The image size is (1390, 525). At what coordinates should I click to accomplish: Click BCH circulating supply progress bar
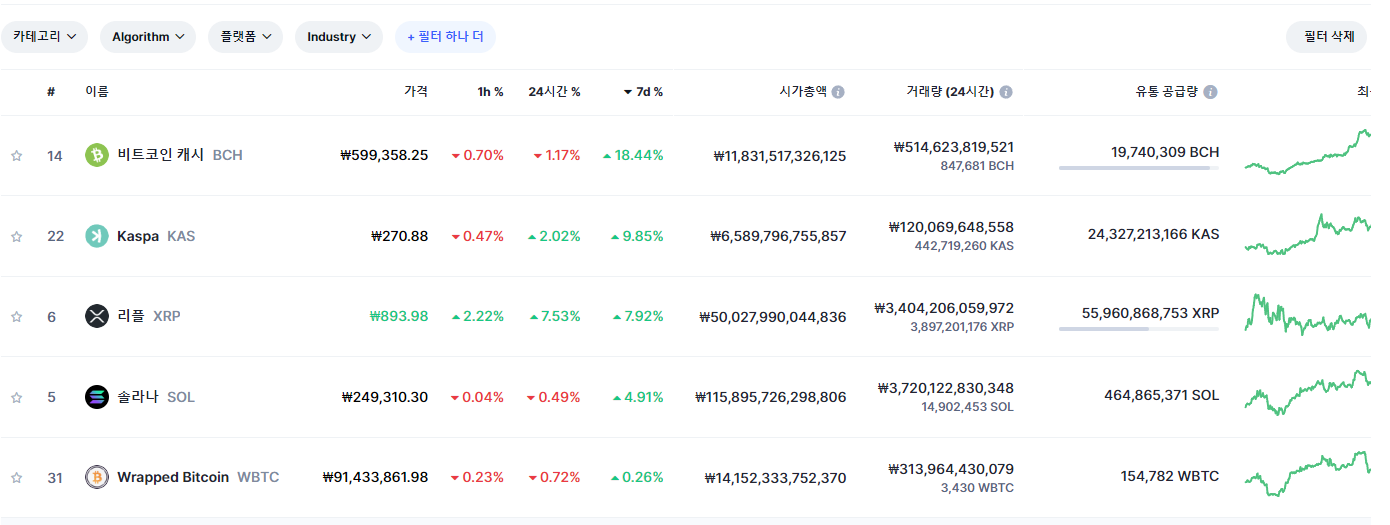[x=1139, y=168]
